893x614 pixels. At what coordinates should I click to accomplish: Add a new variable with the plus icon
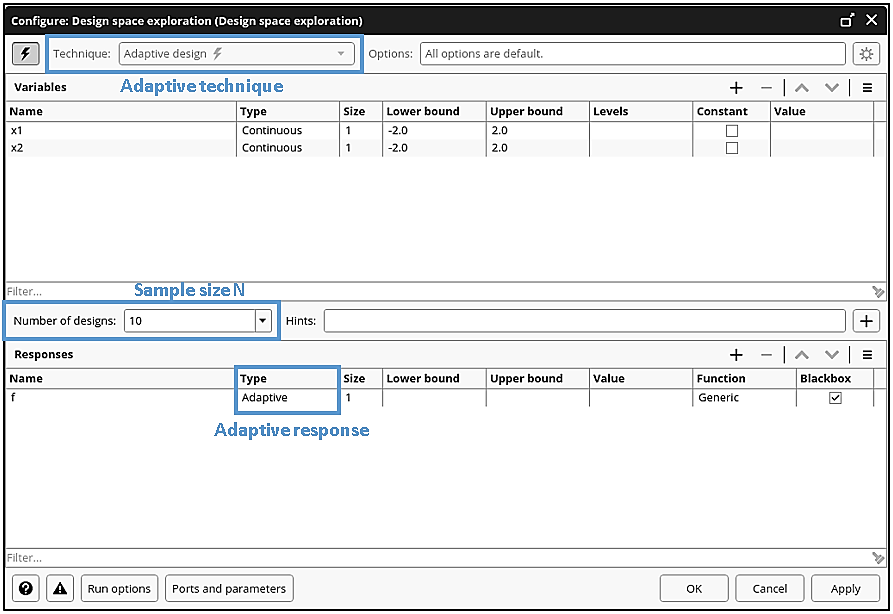tap(736, 88)
